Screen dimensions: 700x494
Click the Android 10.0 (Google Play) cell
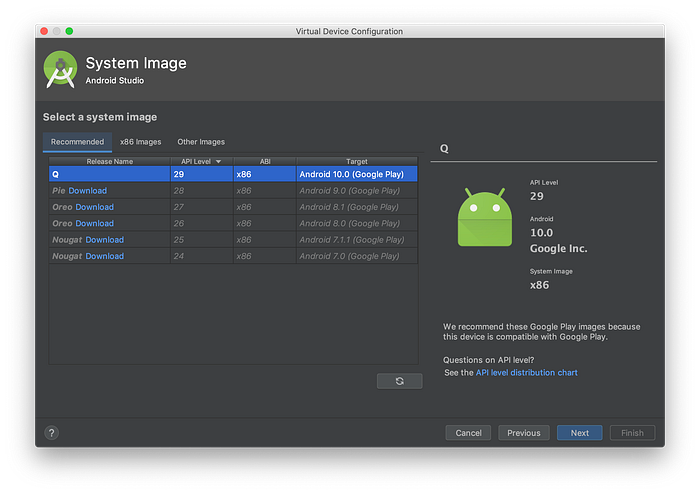coord(357,174)
